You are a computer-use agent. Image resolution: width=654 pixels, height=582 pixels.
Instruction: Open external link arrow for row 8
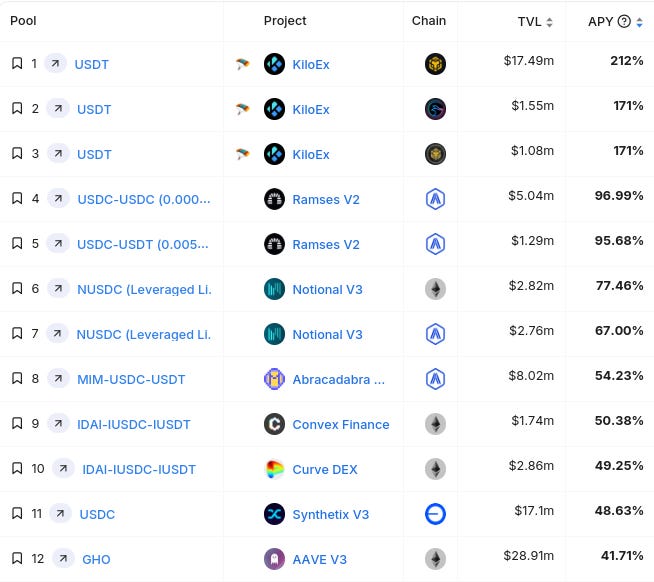(x=58, y=378)
